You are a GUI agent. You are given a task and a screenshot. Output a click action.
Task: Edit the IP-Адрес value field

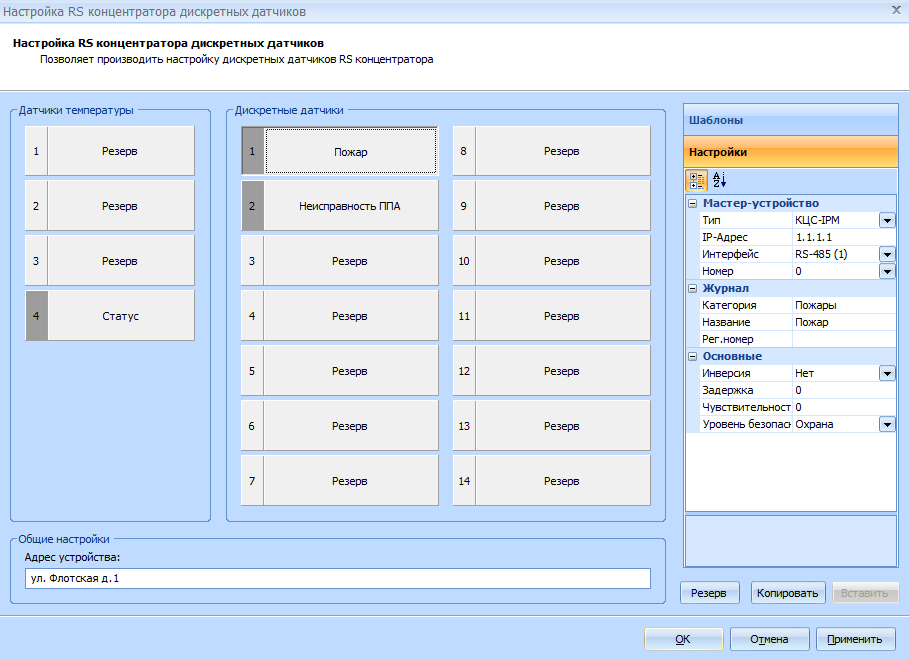coord(843,238)
